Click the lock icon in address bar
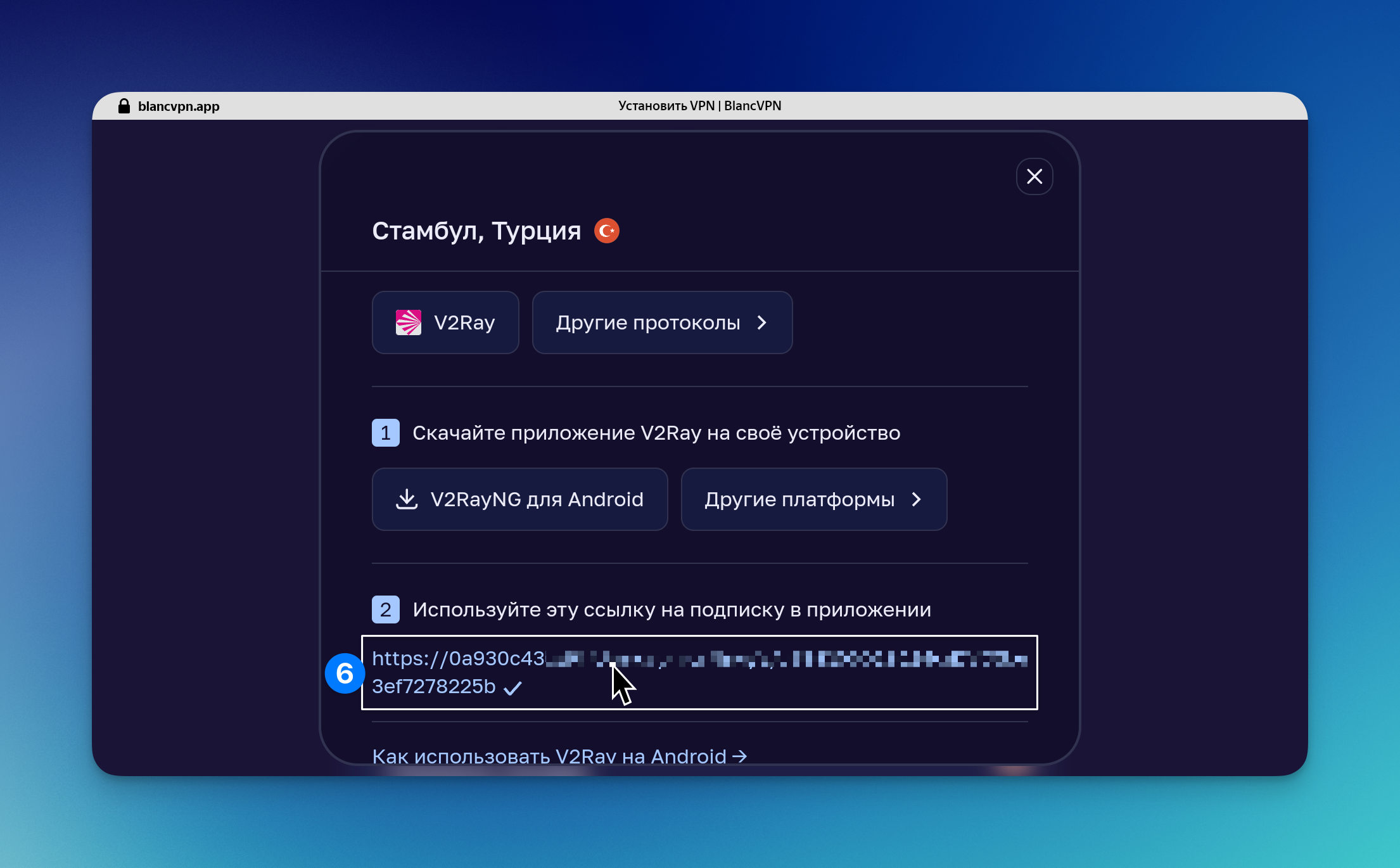 (x=124, y=106)
